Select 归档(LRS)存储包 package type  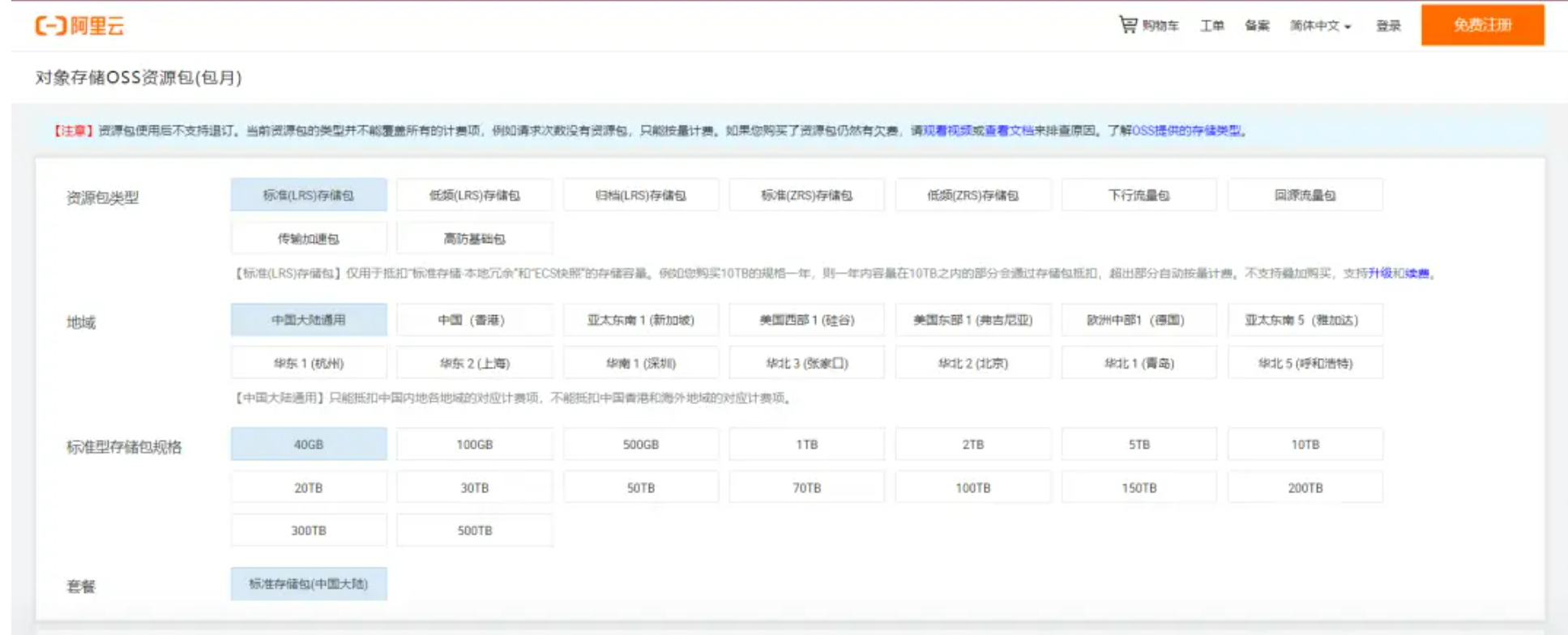coord(641,195)
